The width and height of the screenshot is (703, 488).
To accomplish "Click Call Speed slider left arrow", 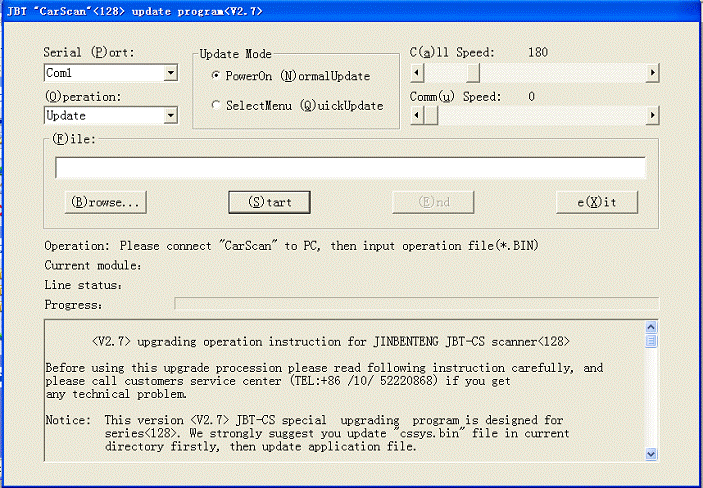I will pos(418,73).
